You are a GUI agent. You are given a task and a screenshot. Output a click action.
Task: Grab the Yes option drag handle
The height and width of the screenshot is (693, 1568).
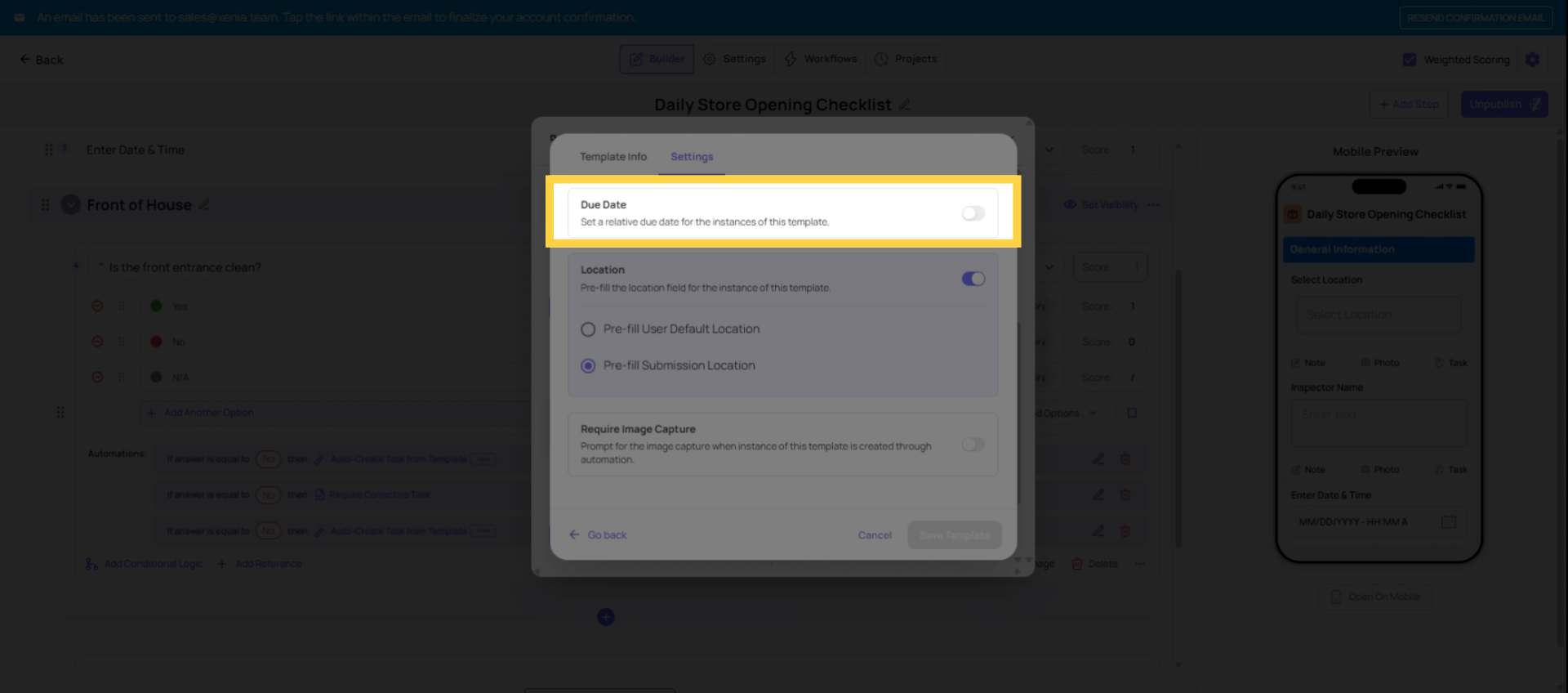coord(121,306)
